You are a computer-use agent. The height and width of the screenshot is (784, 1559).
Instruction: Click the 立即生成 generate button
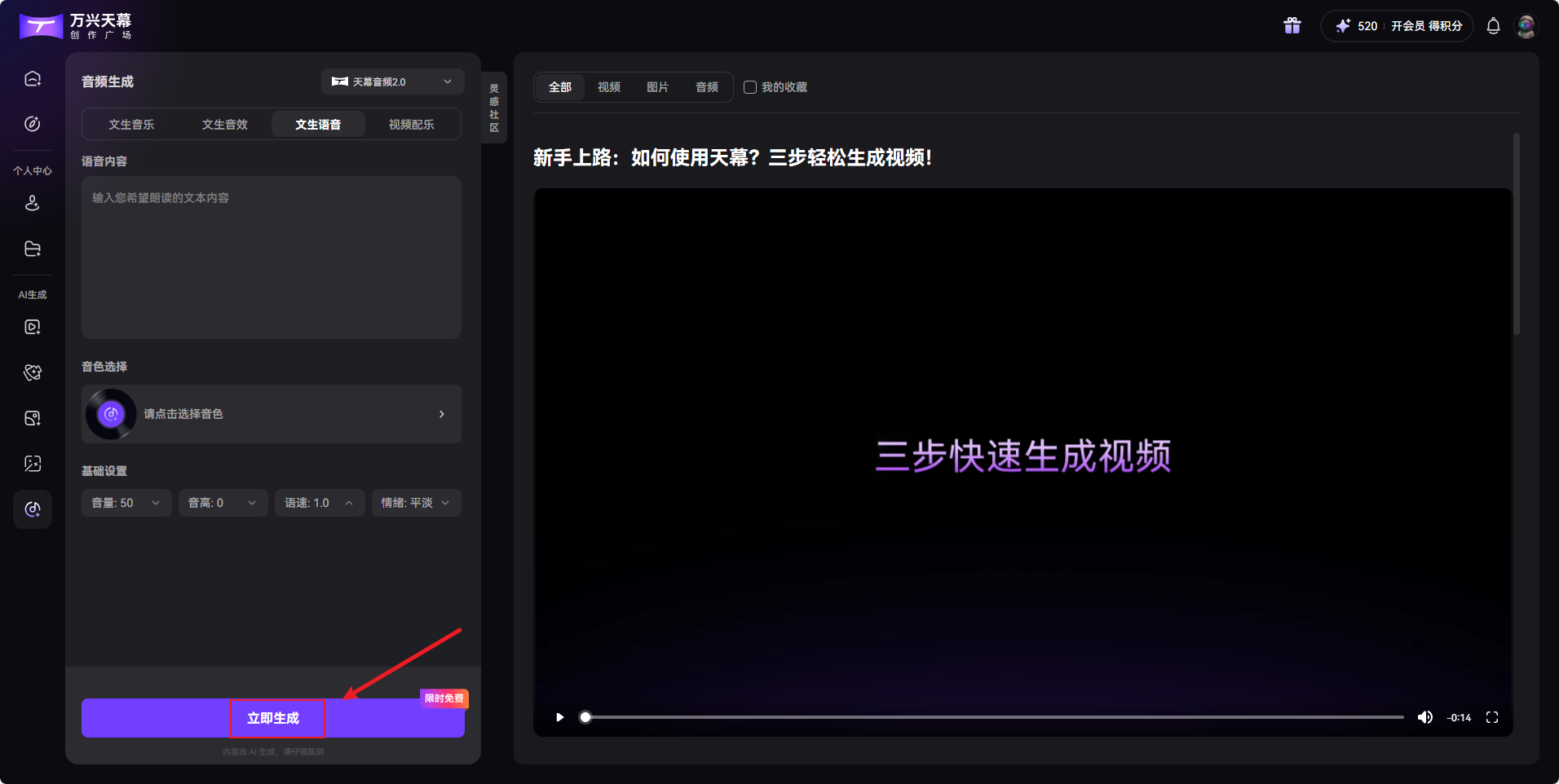point(277,718)
